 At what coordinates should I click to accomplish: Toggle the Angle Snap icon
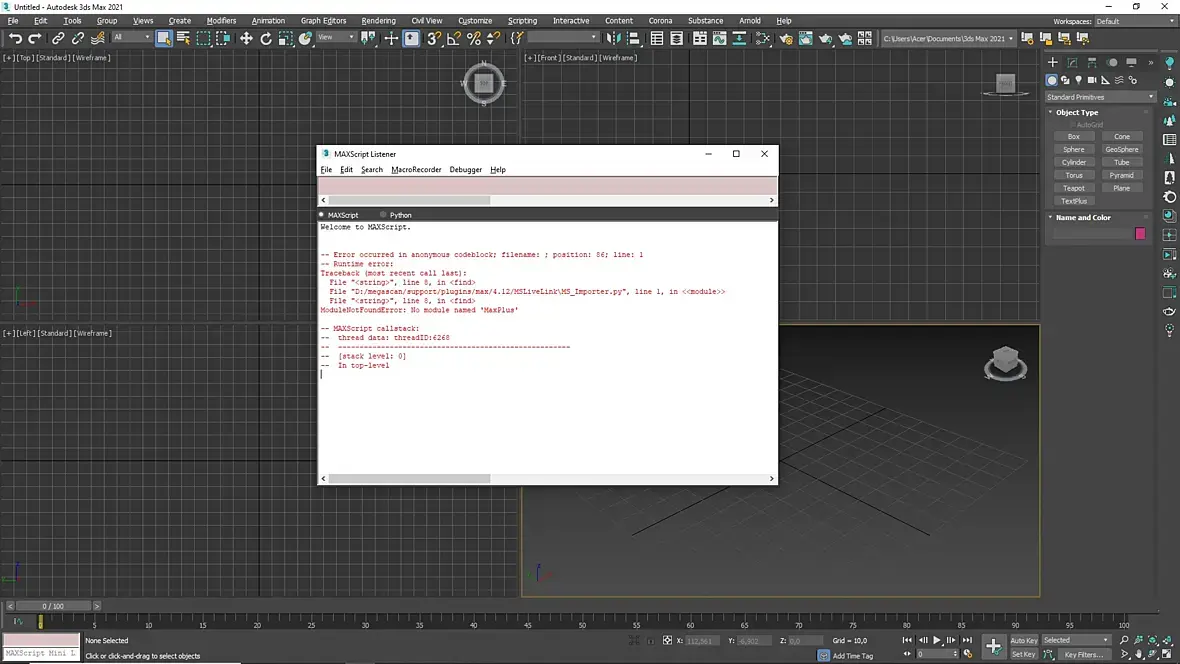[454, 38]
